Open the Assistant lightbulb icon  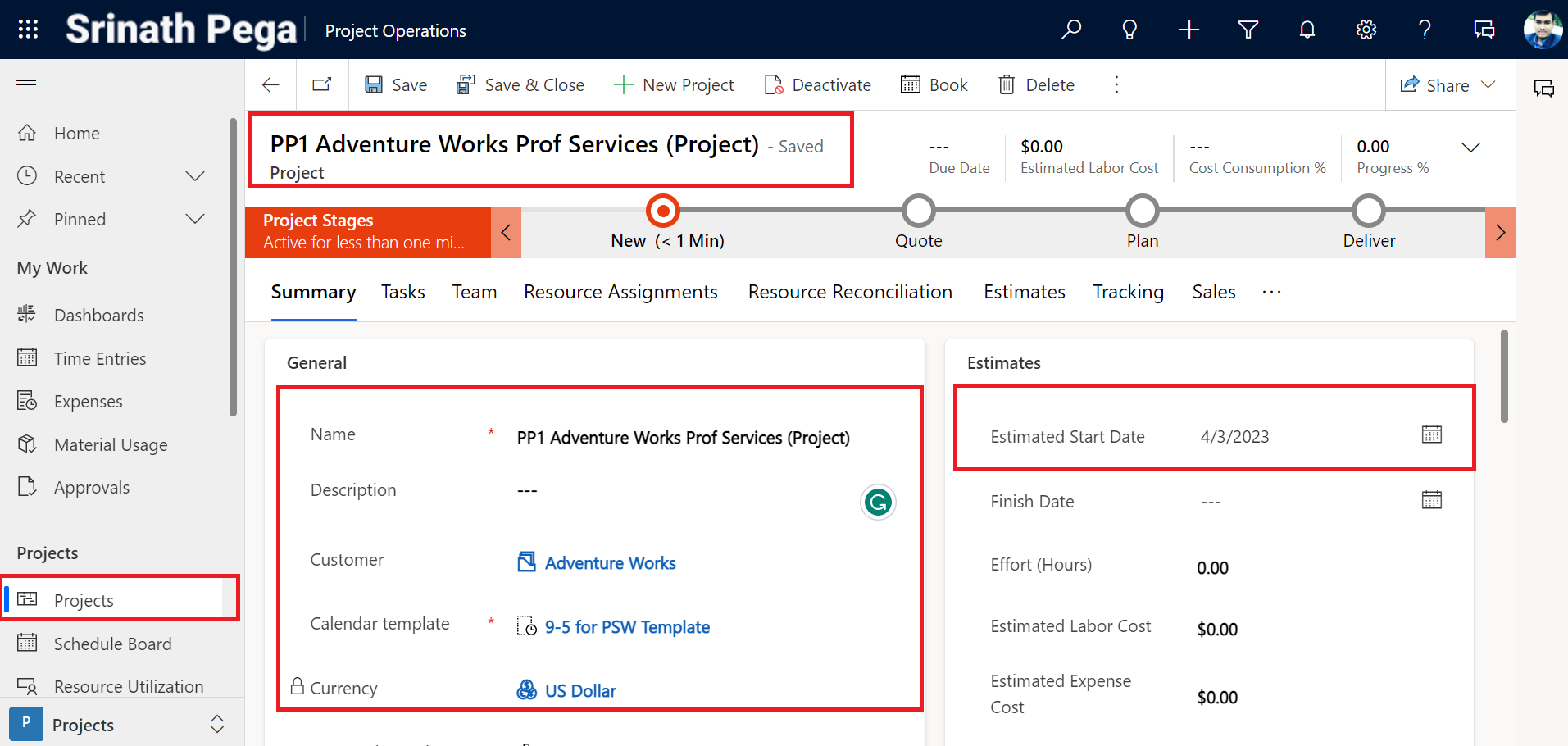1129,30
